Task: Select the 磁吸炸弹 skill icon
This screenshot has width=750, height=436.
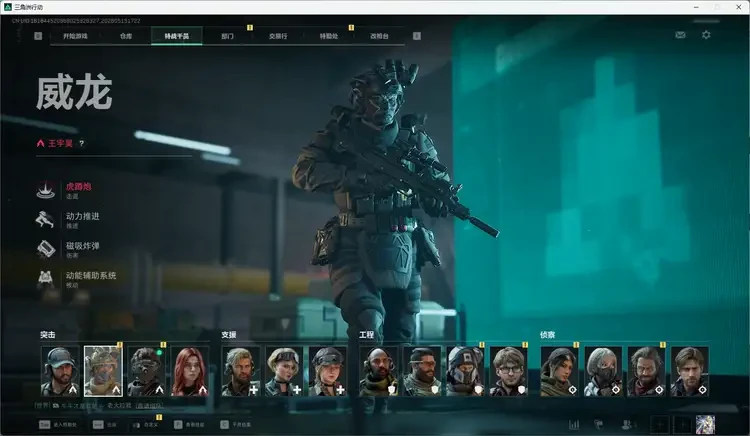Action: click(x=46, y=249)
